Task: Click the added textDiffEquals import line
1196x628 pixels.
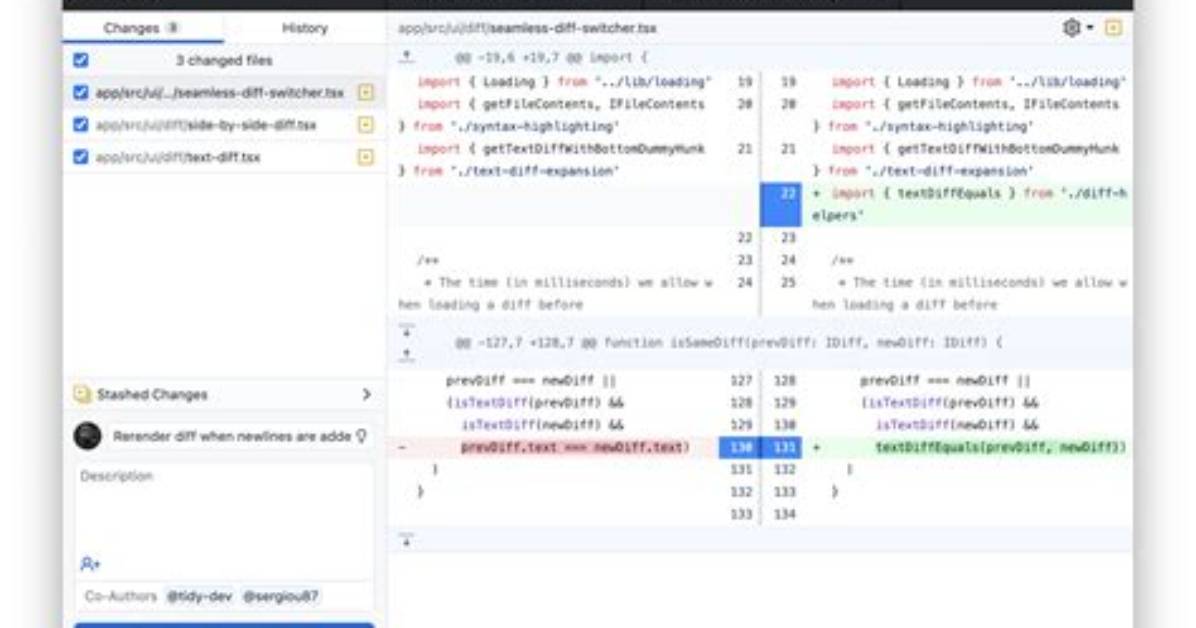Action: pyautogui.click(x=969, y=205)
